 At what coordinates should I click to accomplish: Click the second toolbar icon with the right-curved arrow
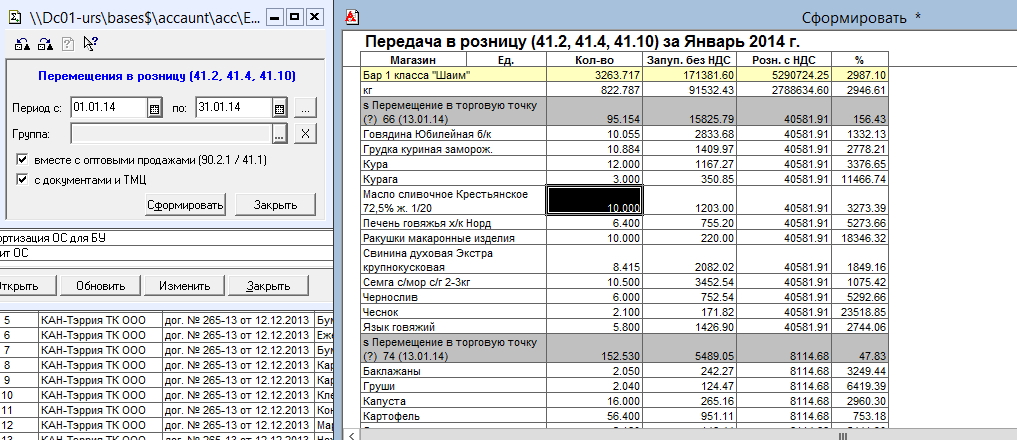[44, 43]
